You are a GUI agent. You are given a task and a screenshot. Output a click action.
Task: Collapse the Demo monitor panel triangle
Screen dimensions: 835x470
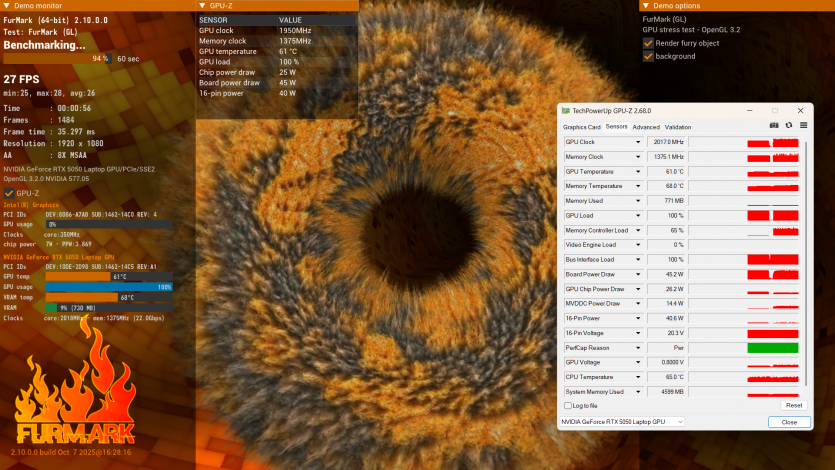[6, 6]
